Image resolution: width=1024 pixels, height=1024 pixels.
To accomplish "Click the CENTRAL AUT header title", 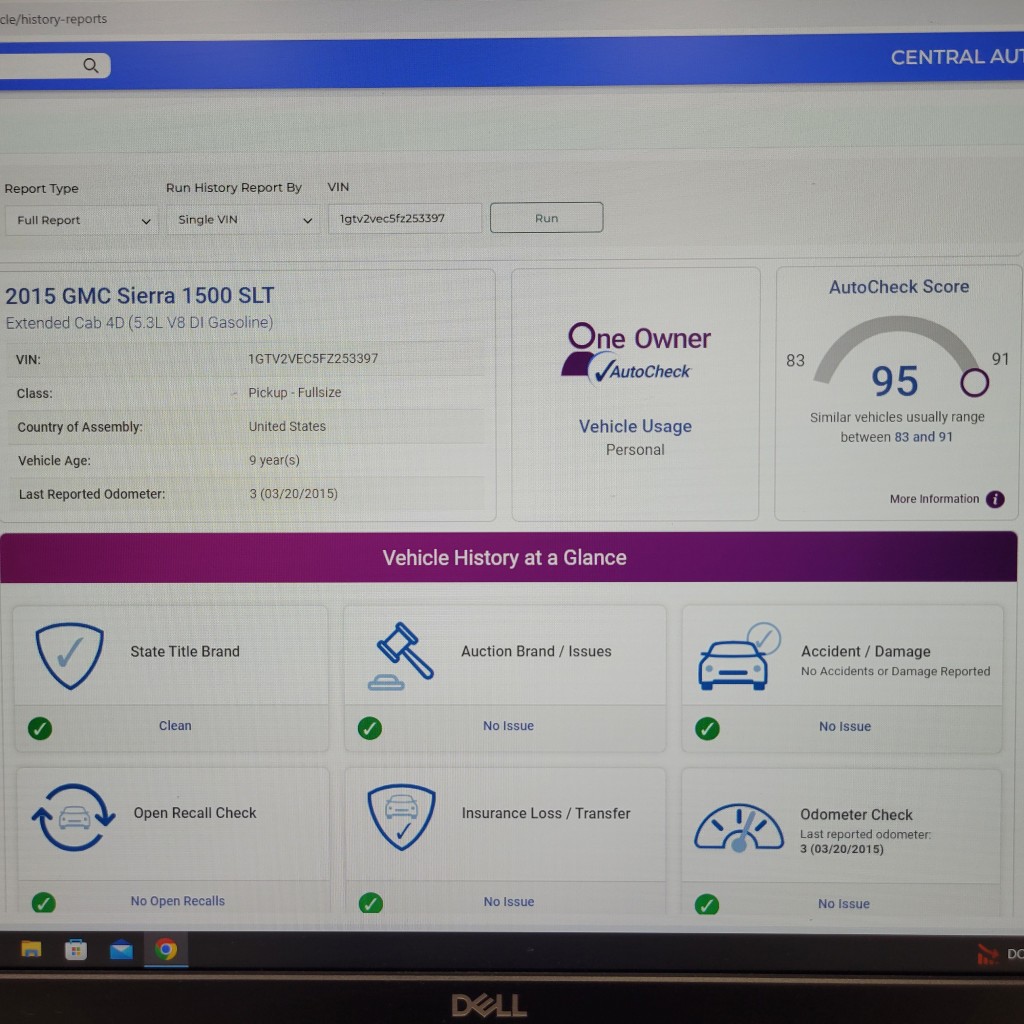I will 957,57.
